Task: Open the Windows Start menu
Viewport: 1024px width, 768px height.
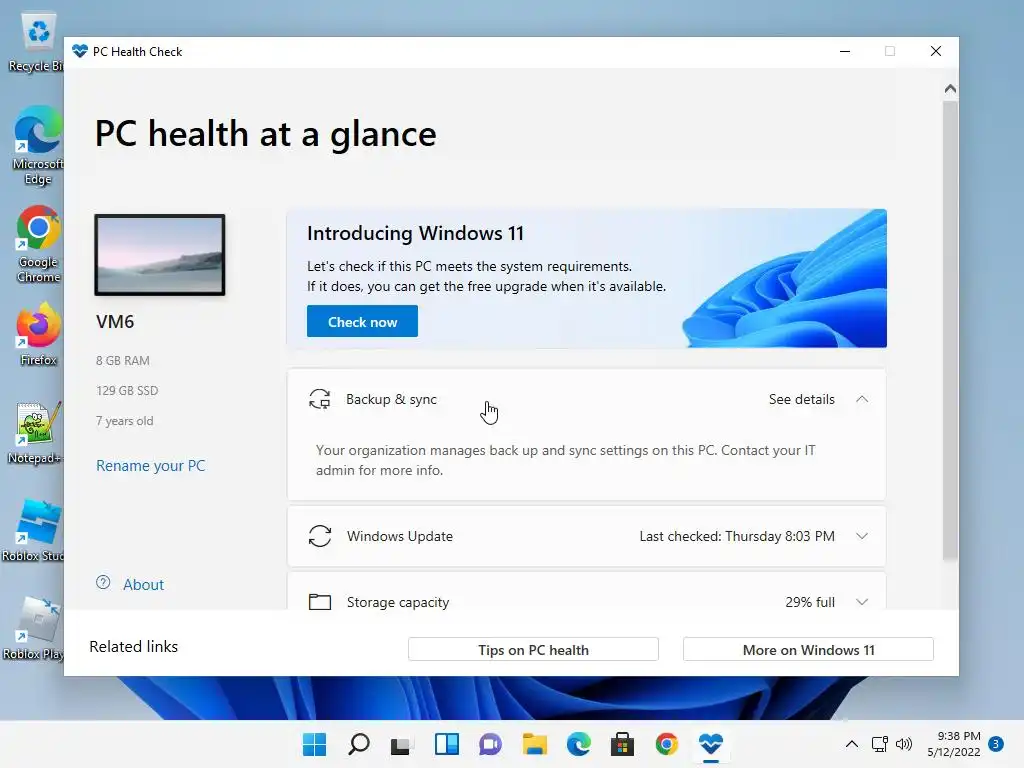Action: pyautogui.click(x=314, y=744)
